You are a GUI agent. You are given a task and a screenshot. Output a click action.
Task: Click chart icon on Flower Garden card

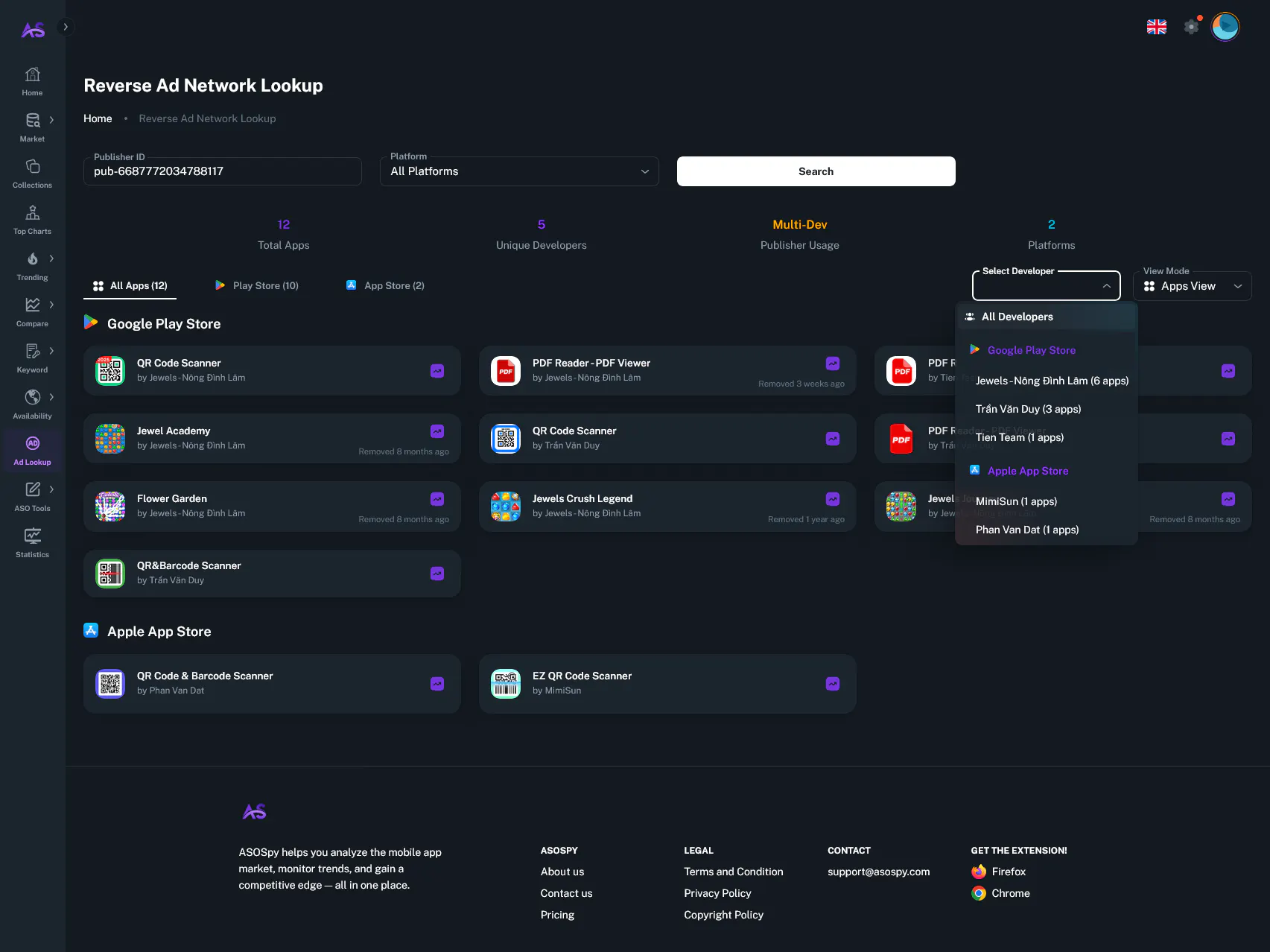click(x=437, y=499)
